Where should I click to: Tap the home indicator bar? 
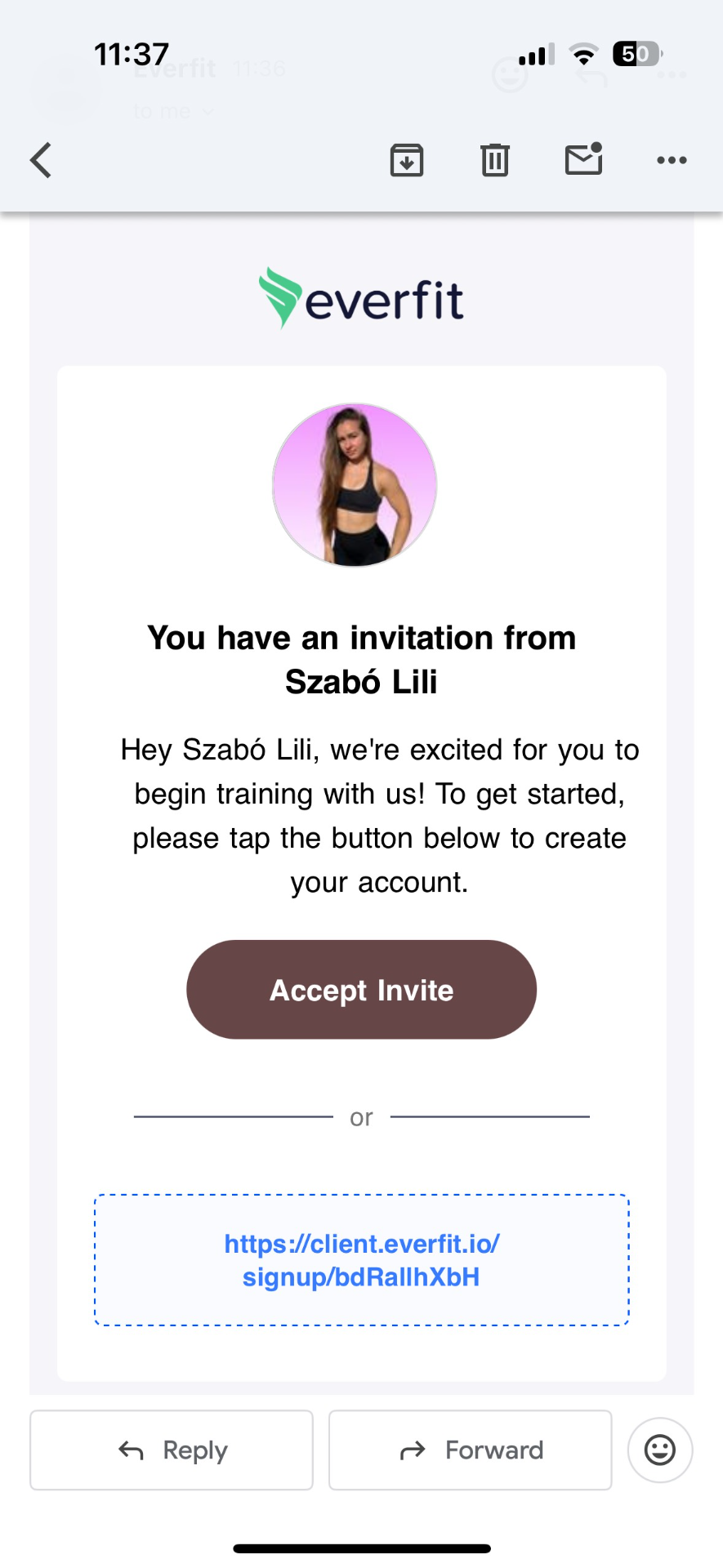coord(361,1548)
